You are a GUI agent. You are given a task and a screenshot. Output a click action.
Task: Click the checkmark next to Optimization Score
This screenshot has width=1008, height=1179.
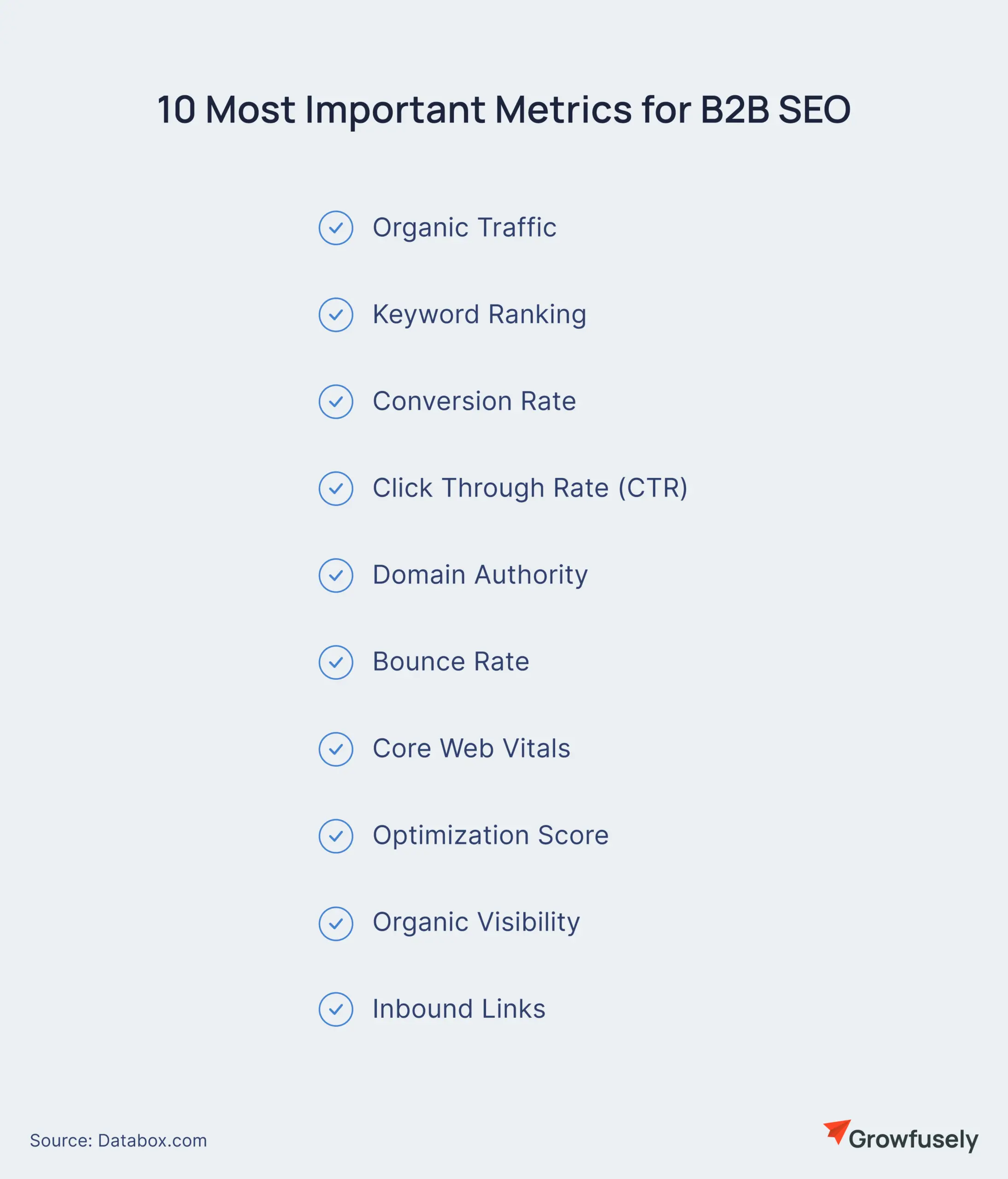[336, 836]
